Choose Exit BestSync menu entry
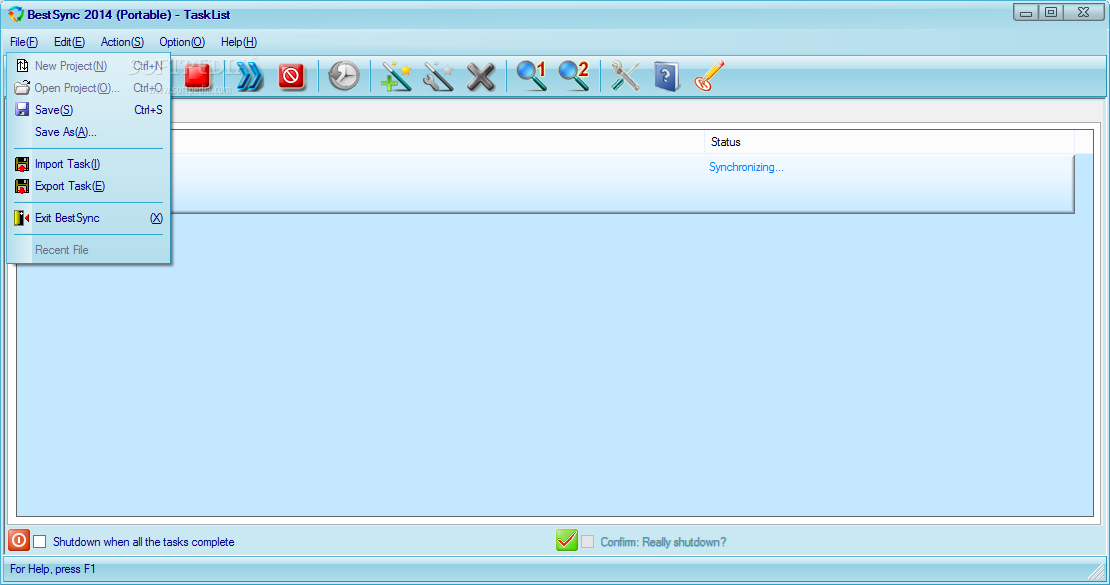 (x=88, y=218)
